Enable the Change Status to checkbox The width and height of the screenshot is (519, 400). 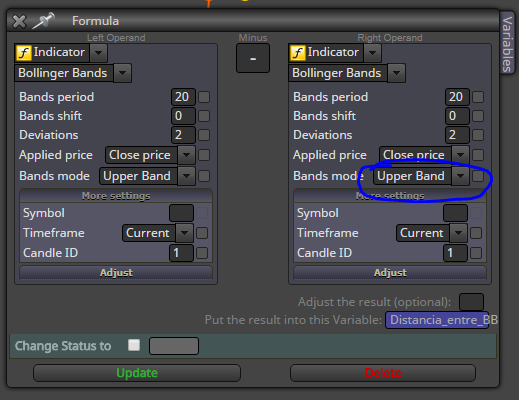point(134,345)
